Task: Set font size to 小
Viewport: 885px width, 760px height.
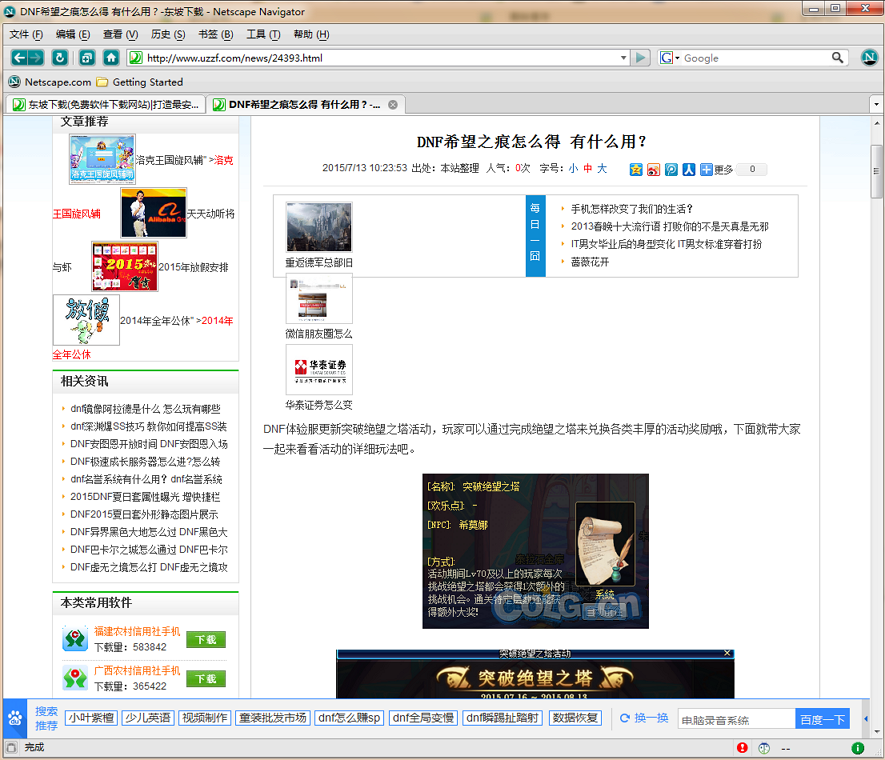Action: coord(573,168)
